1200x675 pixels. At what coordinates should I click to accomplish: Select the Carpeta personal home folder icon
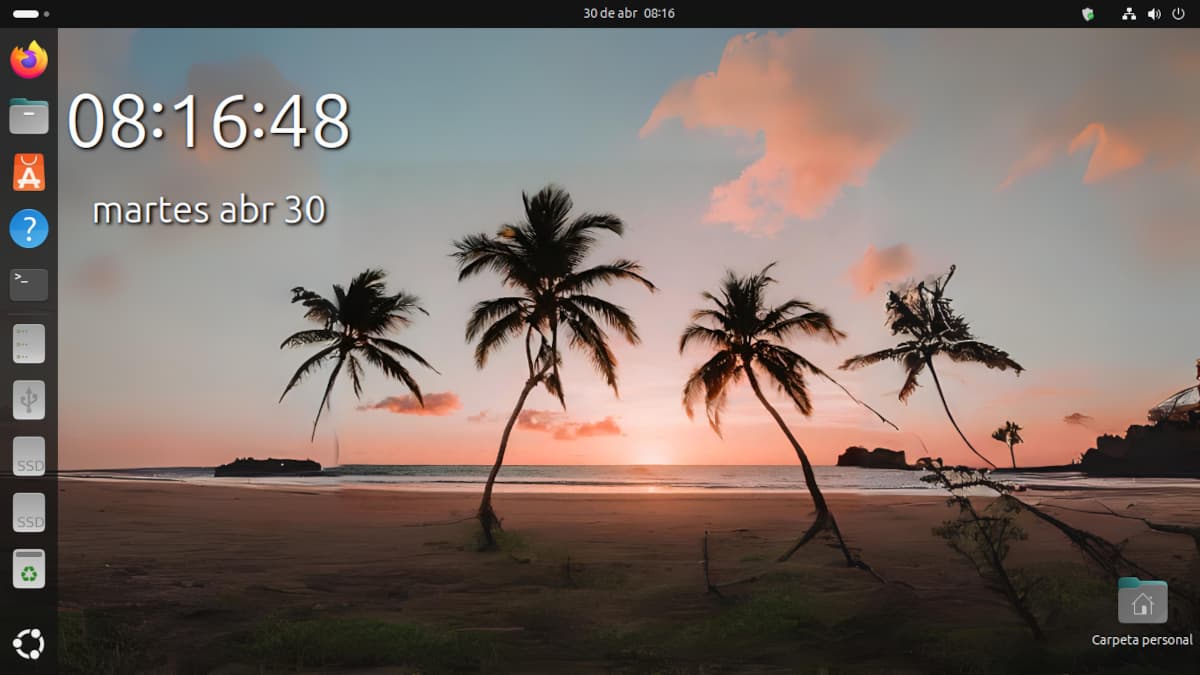[x=1142, y=602]
